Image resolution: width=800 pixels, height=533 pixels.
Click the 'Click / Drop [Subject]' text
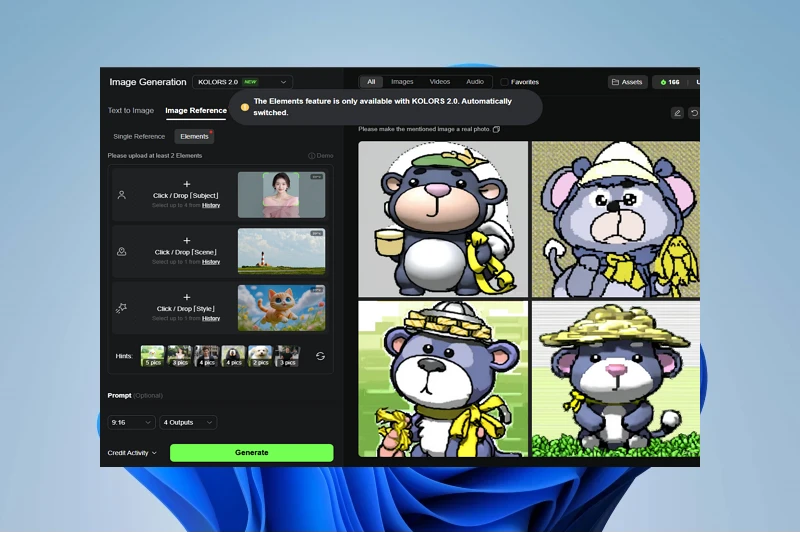click(186, 196)
